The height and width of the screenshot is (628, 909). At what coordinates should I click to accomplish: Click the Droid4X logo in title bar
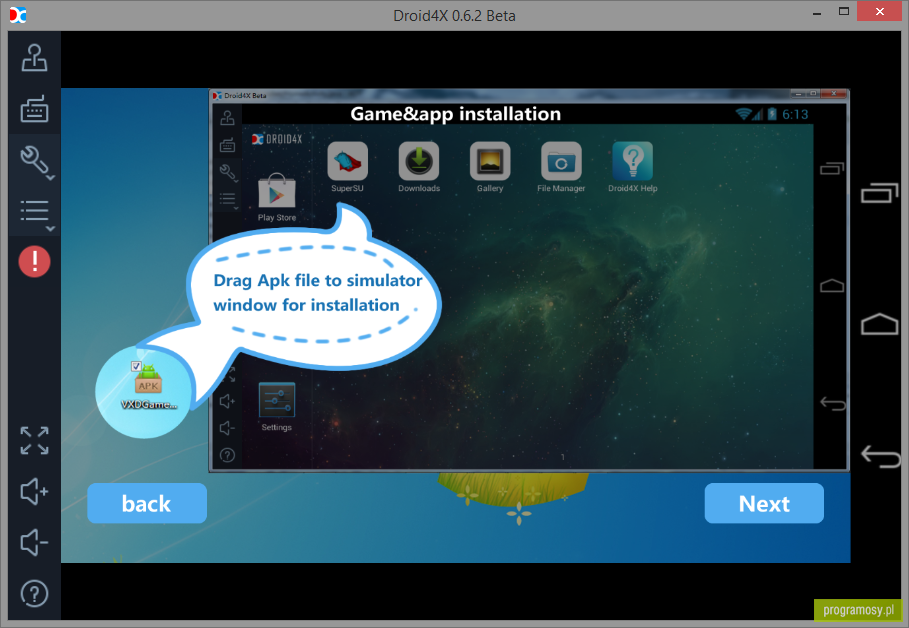tap(18, 15)
